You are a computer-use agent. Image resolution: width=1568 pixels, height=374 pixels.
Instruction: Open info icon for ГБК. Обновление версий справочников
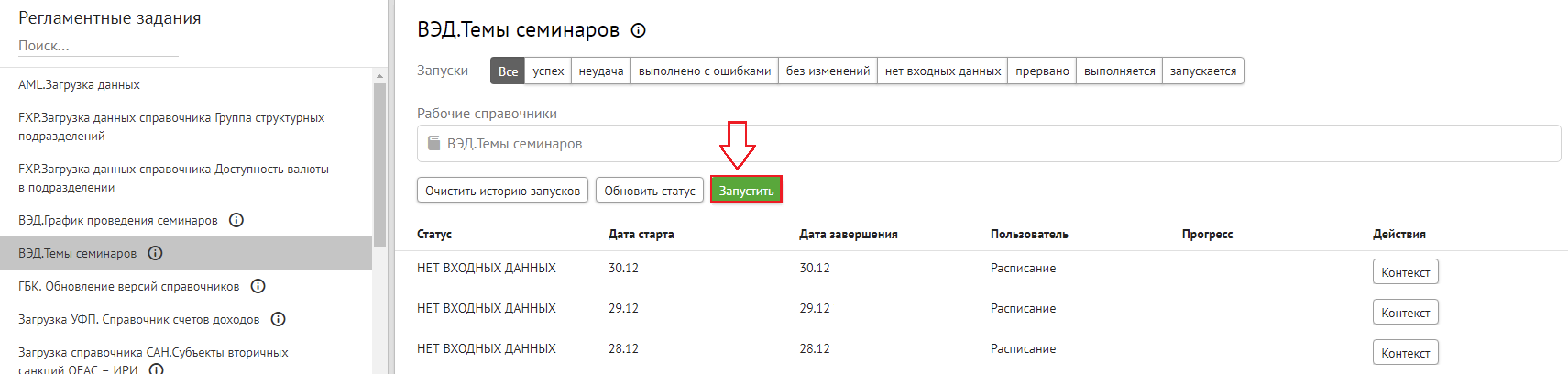(x=258, y=286)
